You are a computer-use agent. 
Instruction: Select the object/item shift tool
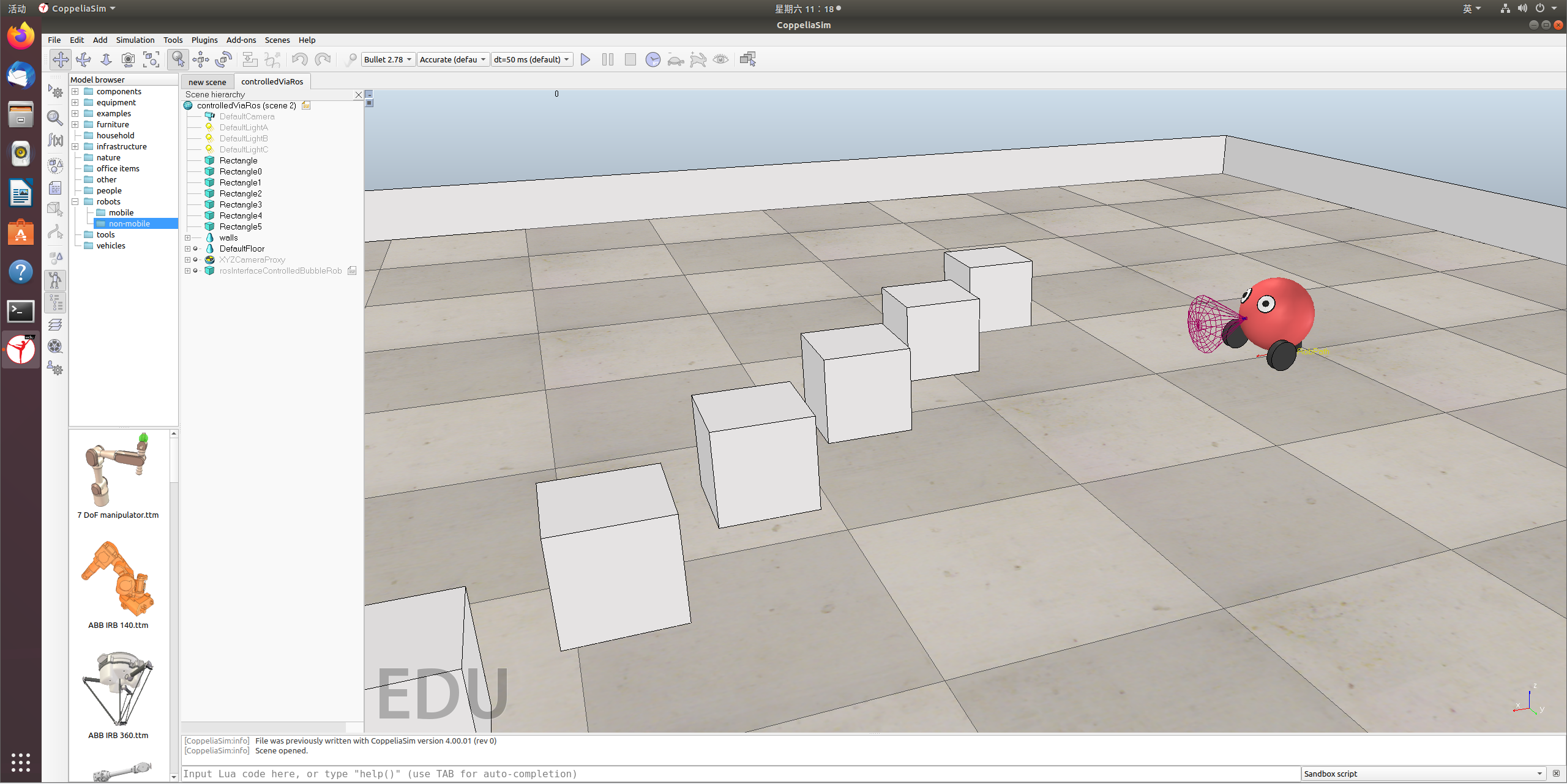[x=201, y=59]
